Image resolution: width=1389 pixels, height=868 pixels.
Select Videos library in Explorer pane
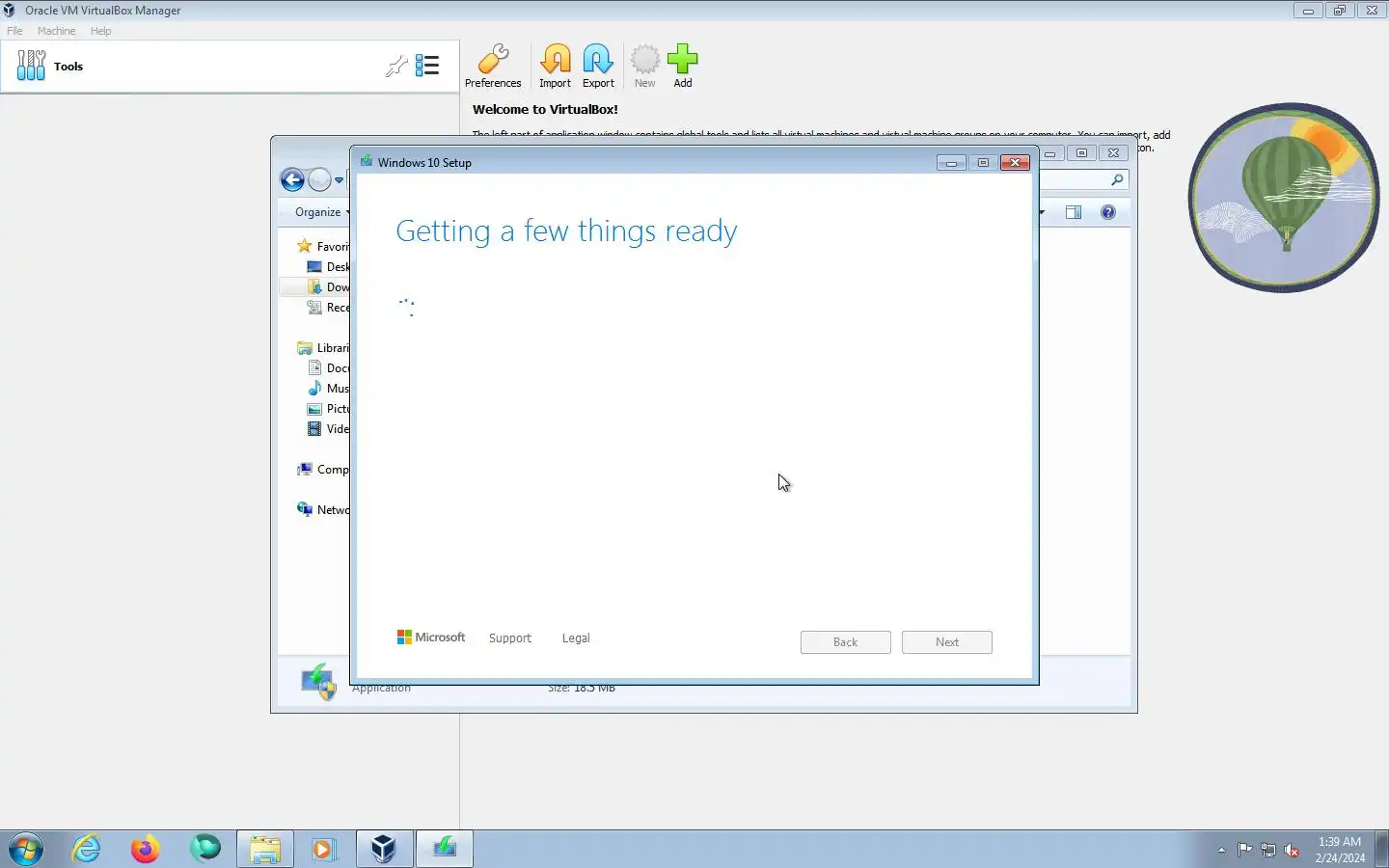[327, 429]
